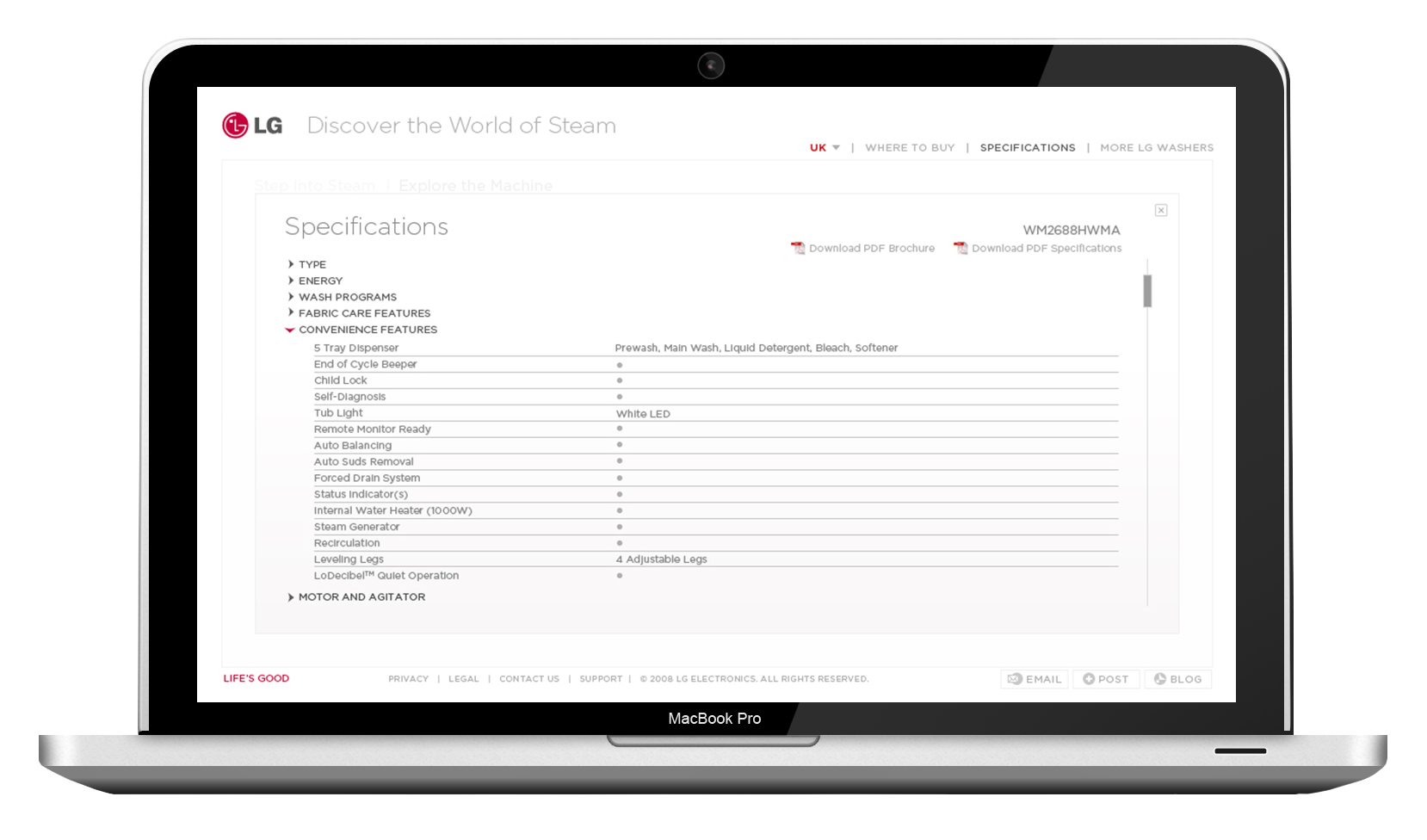Click the LG logo
The width and height of the screenshot is (1427, 840).
tap(252, 126)
